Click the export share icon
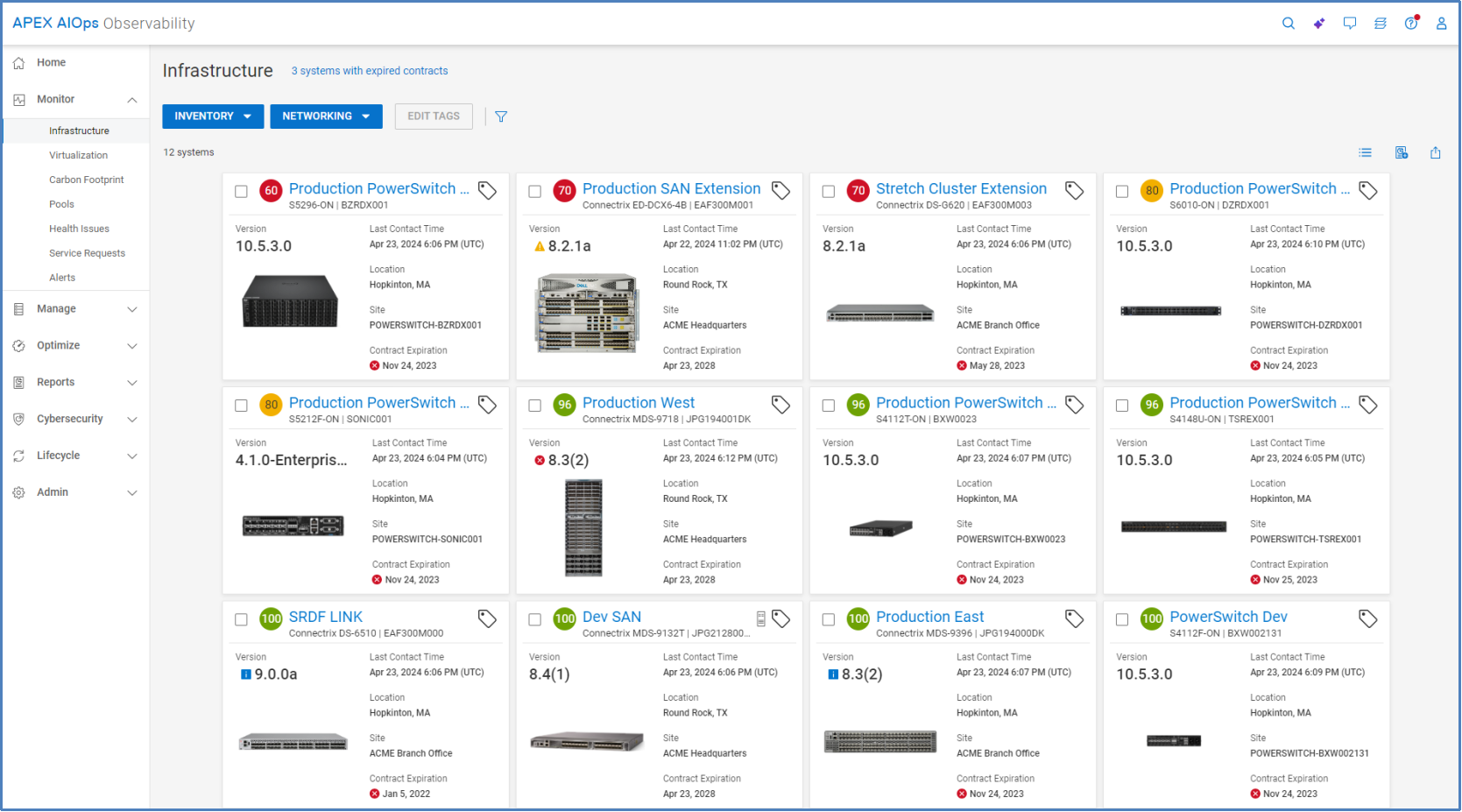 (x=1435, y=152)
